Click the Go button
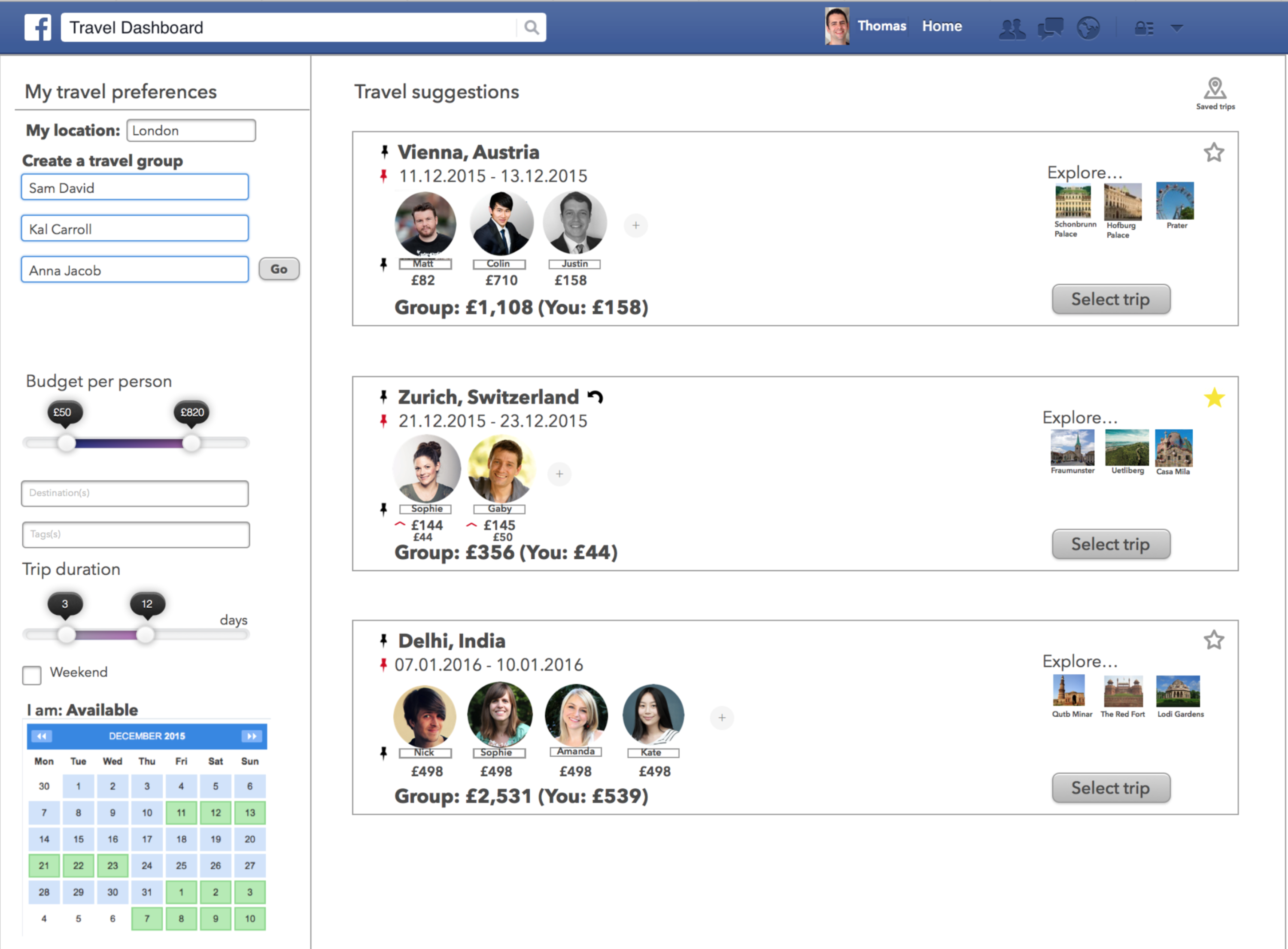This screenshot has height=949, width=1288. 279,269
